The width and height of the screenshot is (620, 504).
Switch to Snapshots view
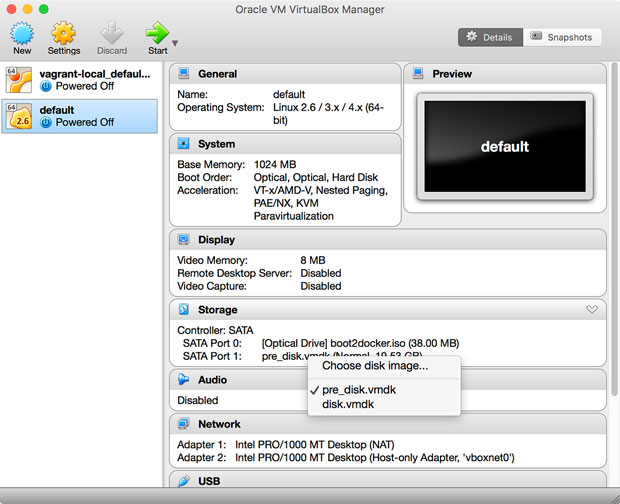tap(562, 37)
